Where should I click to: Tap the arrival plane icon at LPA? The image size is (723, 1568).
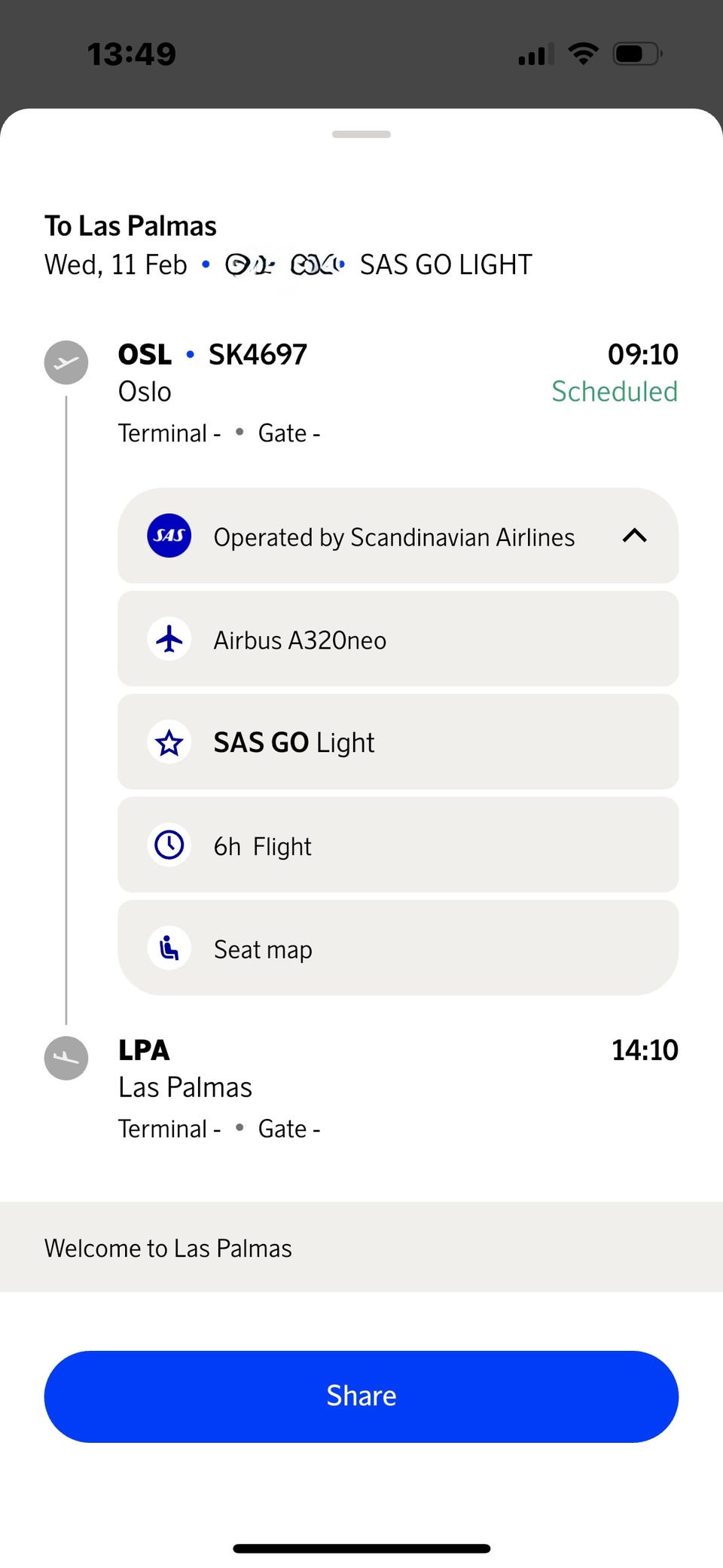coord(66,1058)
